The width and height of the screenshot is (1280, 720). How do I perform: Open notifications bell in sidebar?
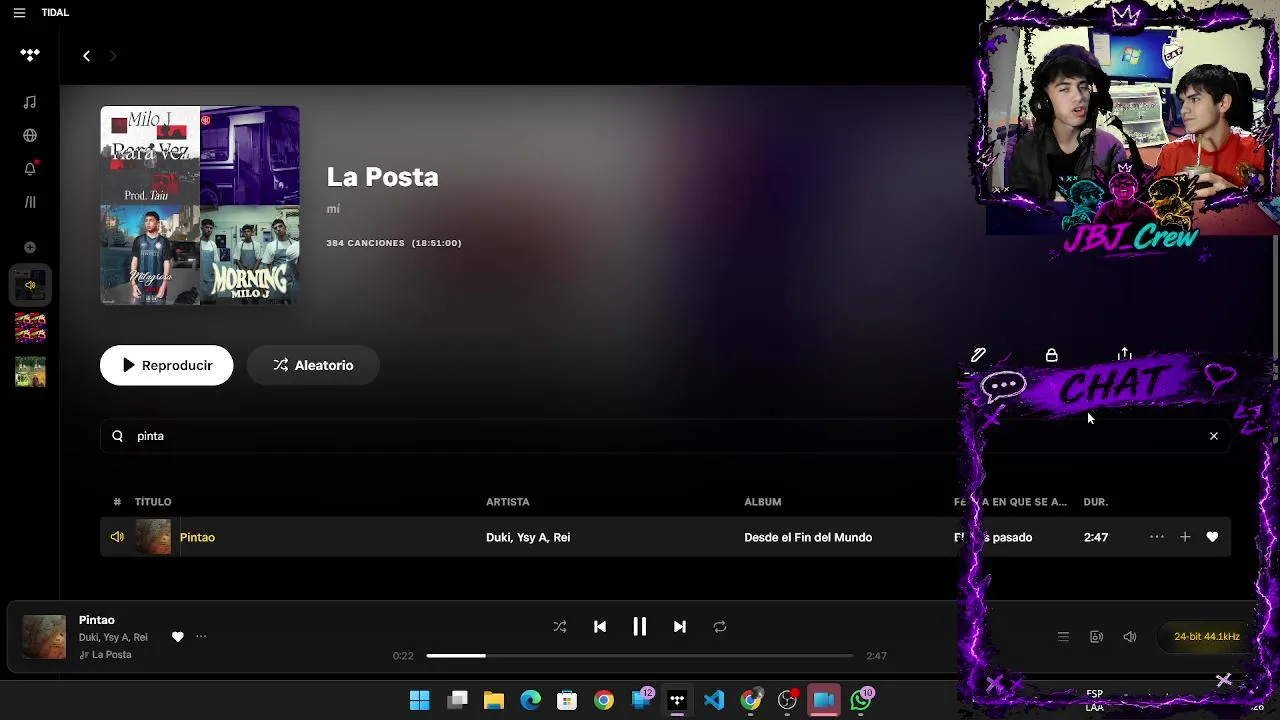(30, 168)
